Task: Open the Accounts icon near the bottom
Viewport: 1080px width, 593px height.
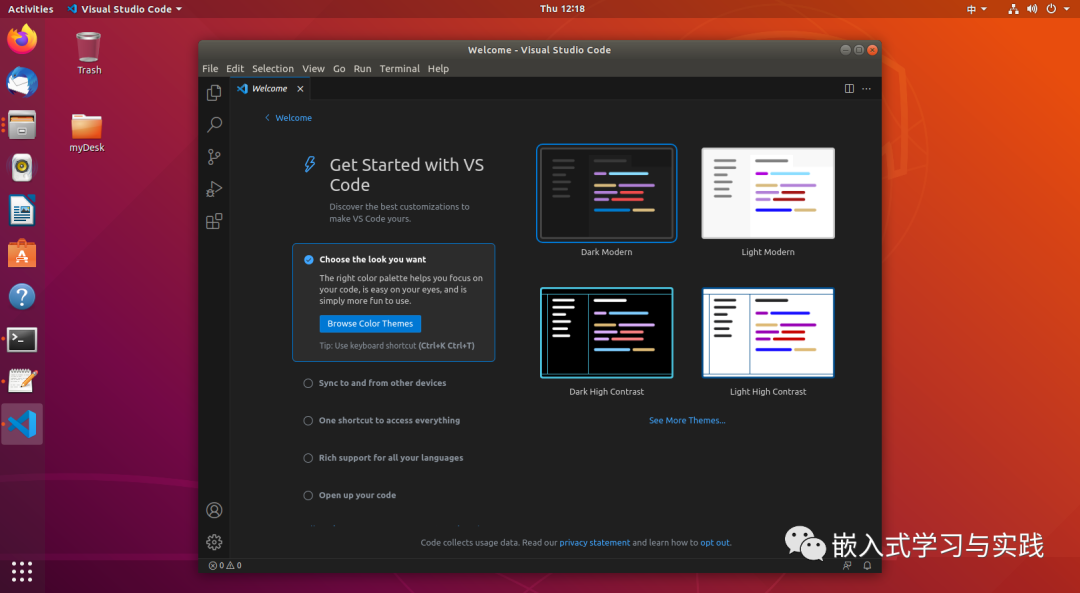Action: tap(213, 510)
